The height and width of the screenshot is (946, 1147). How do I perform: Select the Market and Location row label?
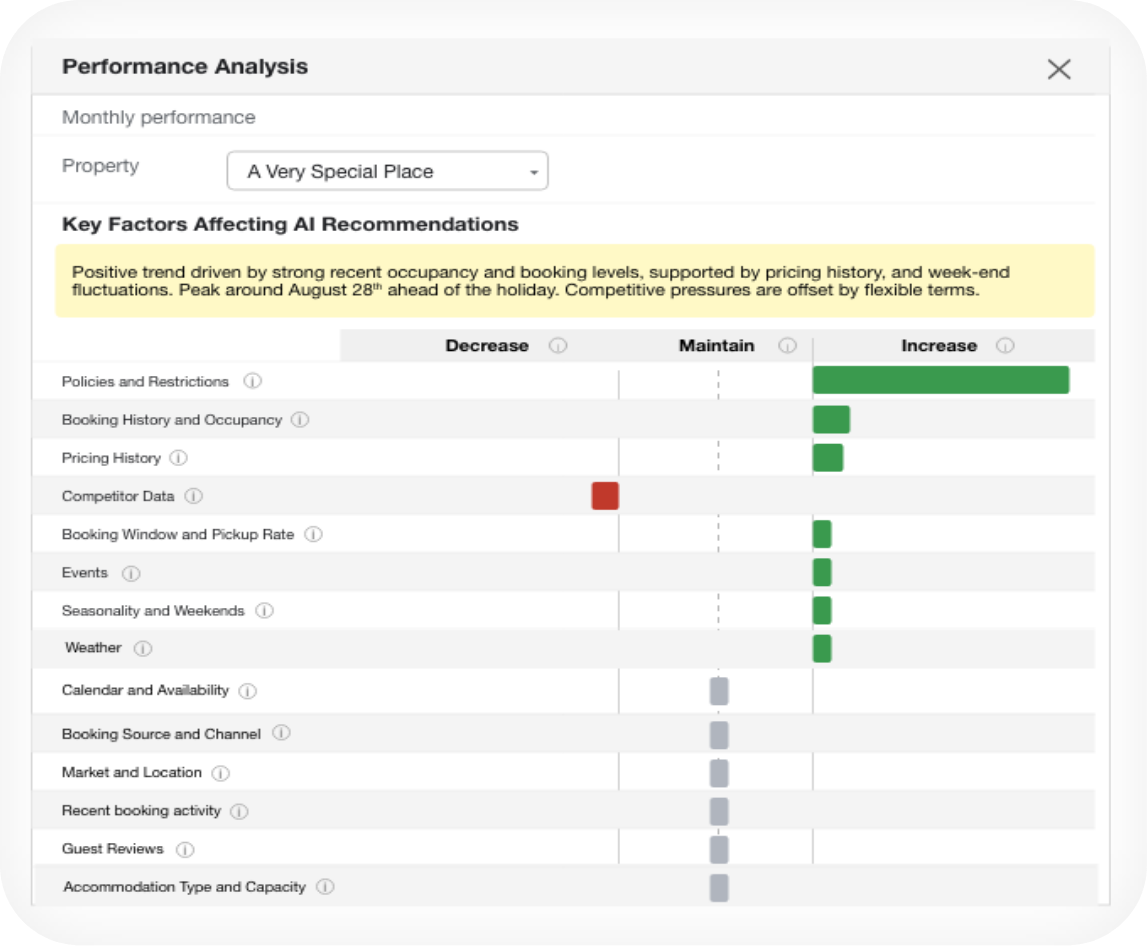pos(132,773)
